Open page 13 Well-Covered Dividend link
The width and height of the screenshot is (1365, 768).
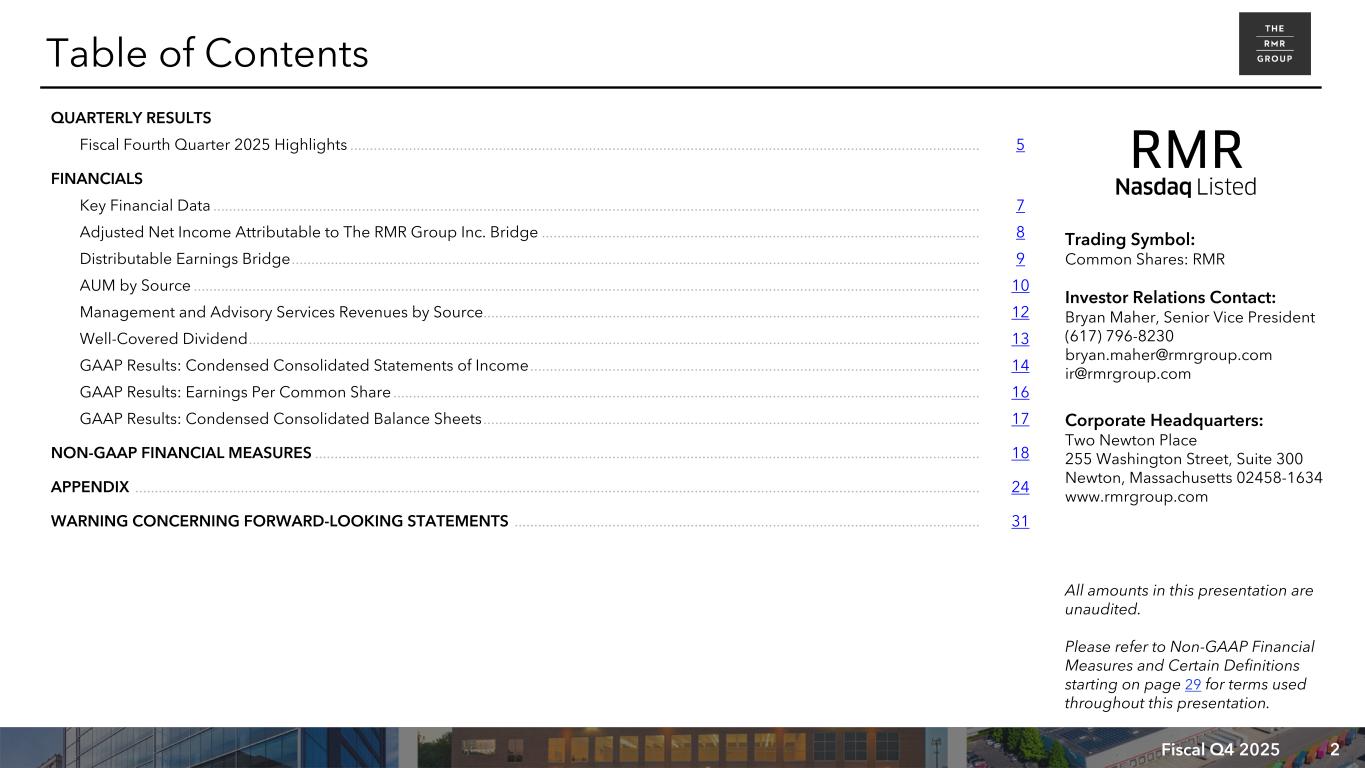click(x=1020, y=339)
